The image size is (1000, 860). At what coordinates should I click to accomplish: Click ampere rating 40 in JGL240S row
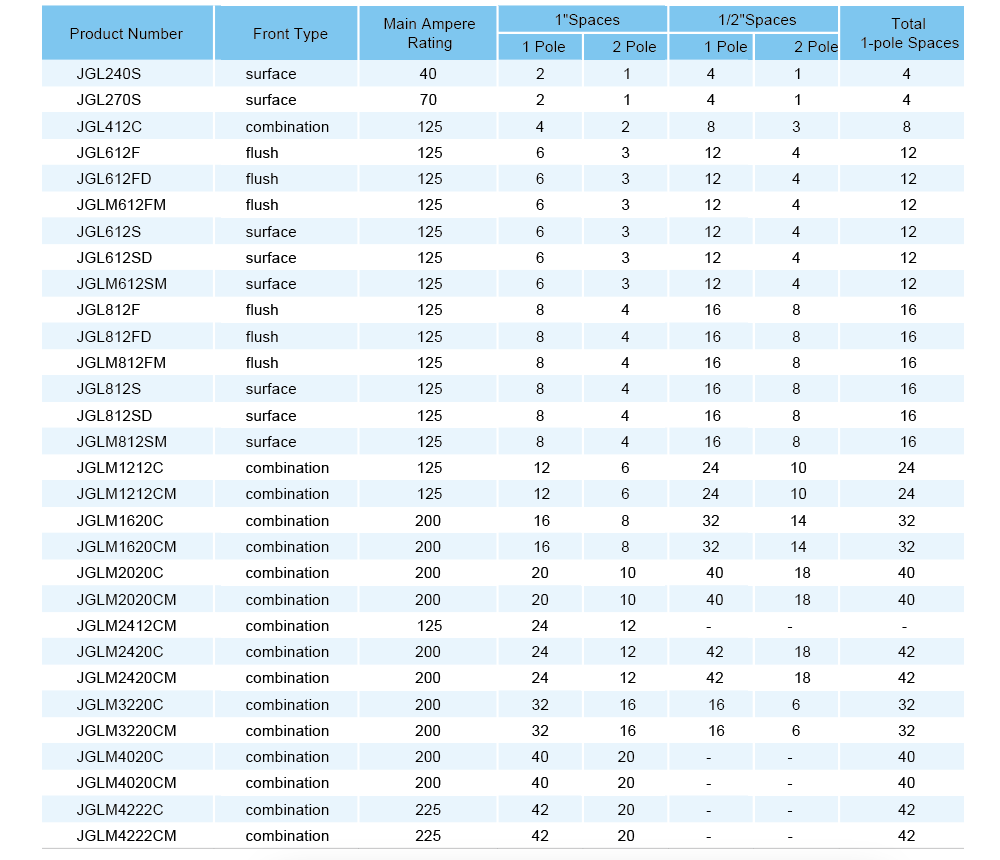[x=428, y=74]
